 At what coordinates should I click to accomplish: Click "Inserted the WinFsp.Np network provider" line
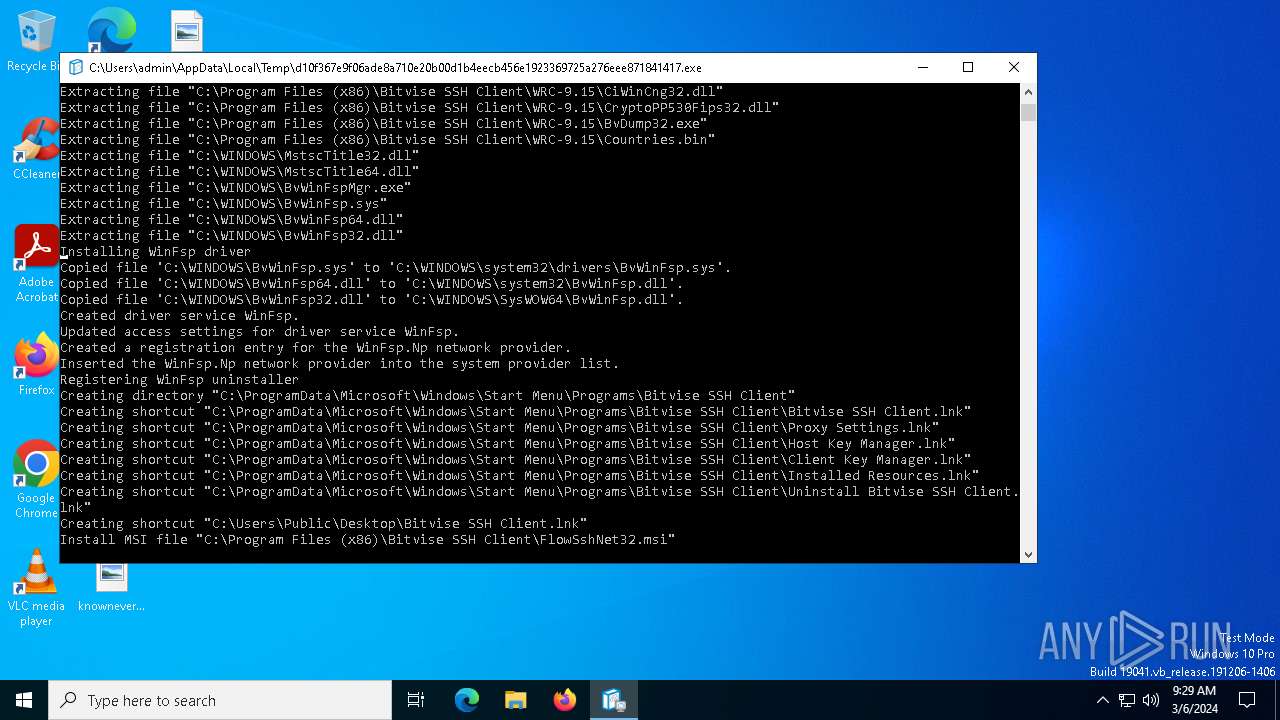(x=339, y=363)
